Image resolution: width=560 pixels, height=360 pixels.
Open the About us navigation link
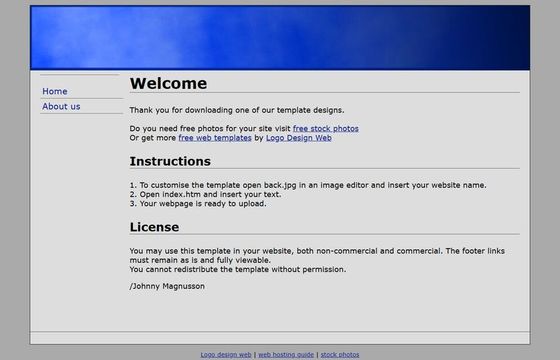pos(61,106)
